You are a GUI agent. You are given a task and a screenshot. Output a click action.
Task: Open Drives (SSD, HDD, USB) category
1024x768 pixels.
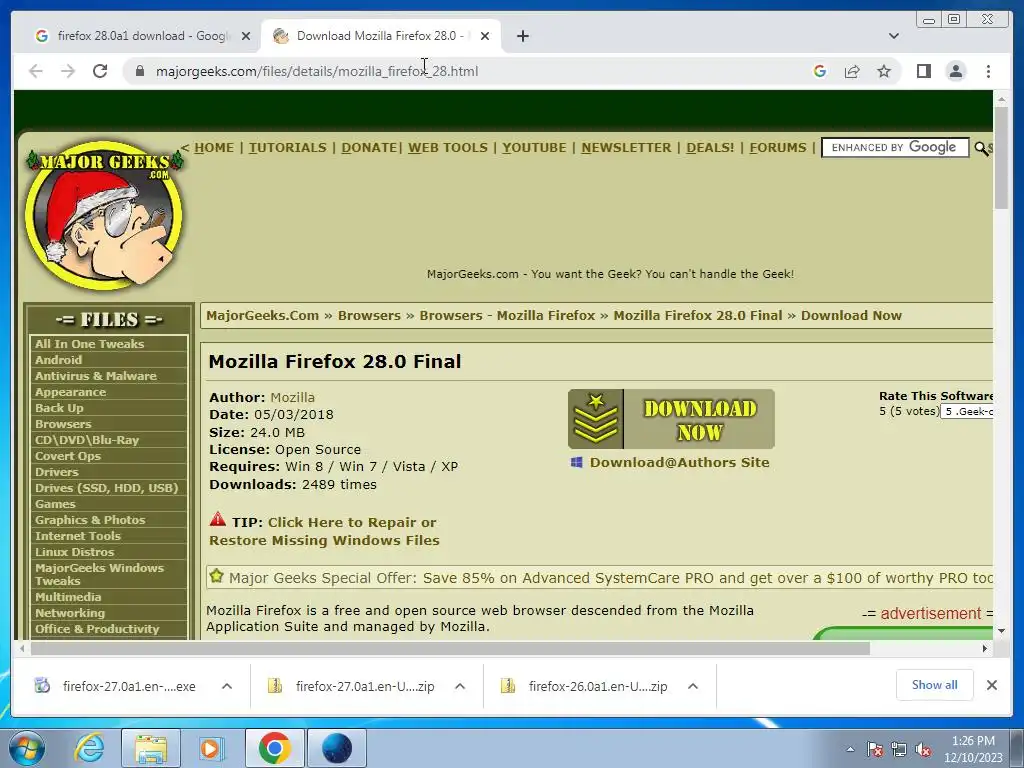tap(106, 488)
